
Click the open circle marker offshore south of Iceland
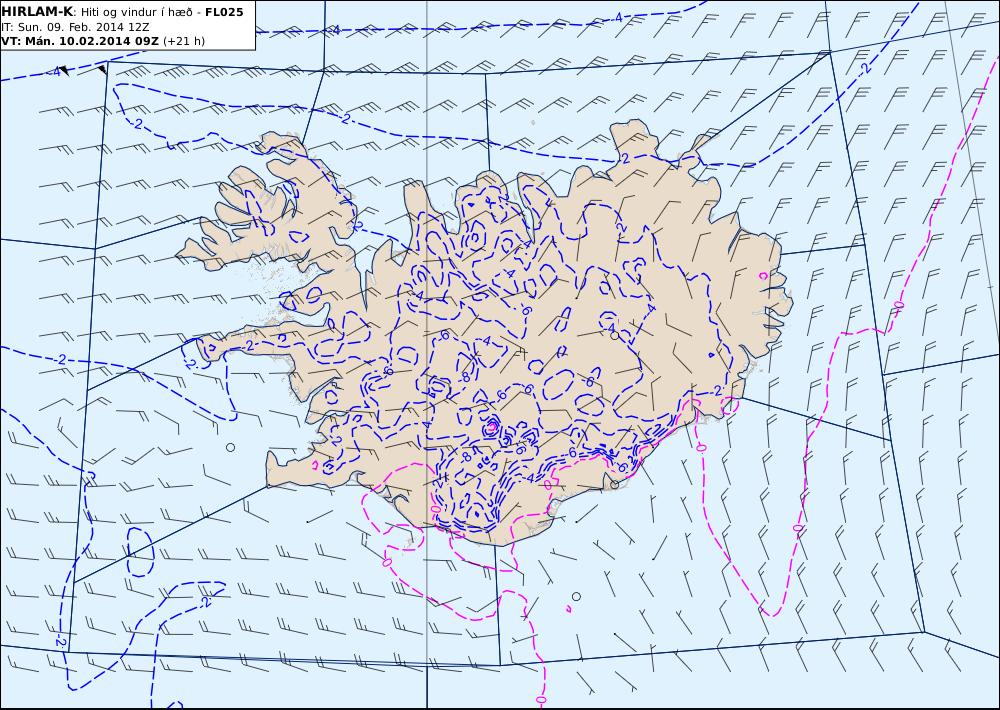[576, 596]
